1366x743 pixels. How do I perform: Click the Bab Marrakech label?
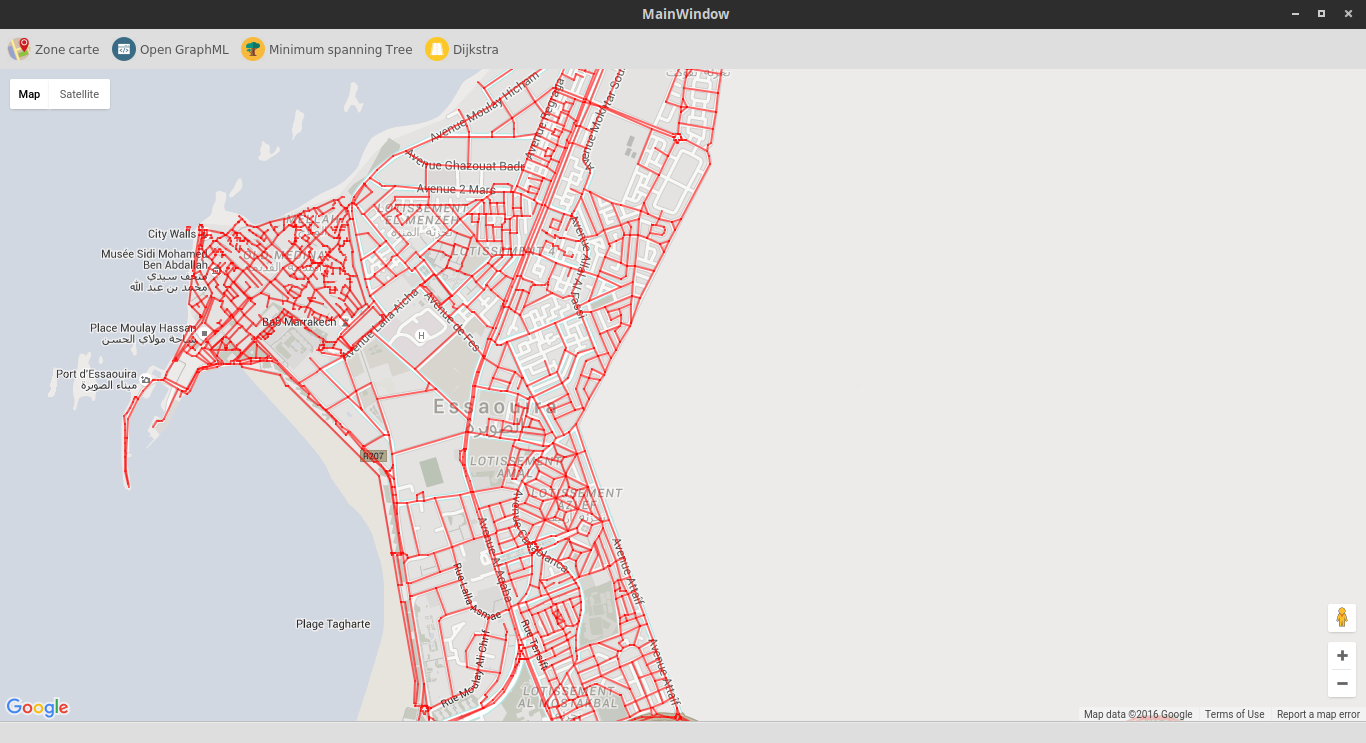[299, 322]
